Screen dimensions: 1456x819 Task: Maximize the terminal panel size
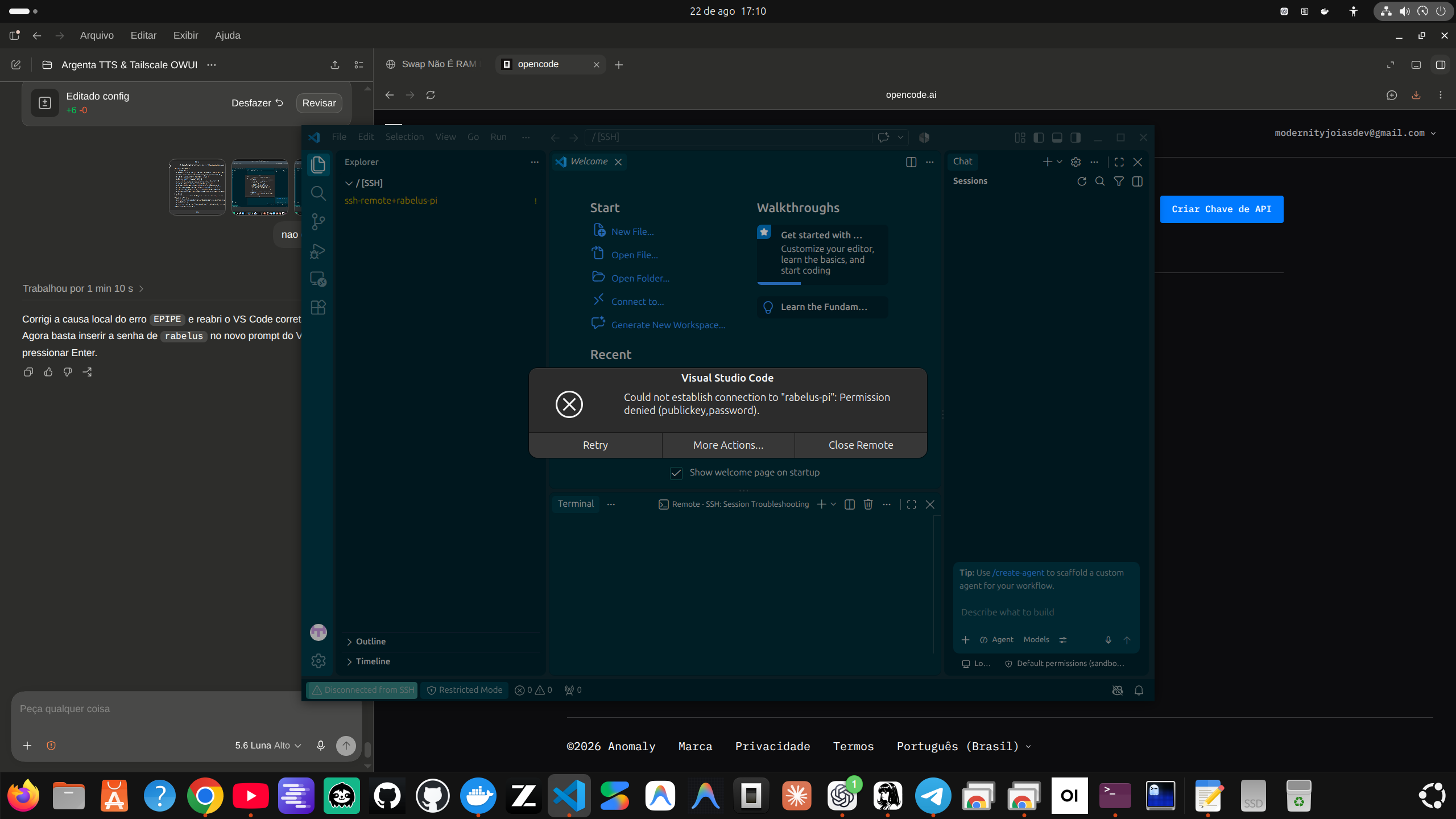point(912,504)
